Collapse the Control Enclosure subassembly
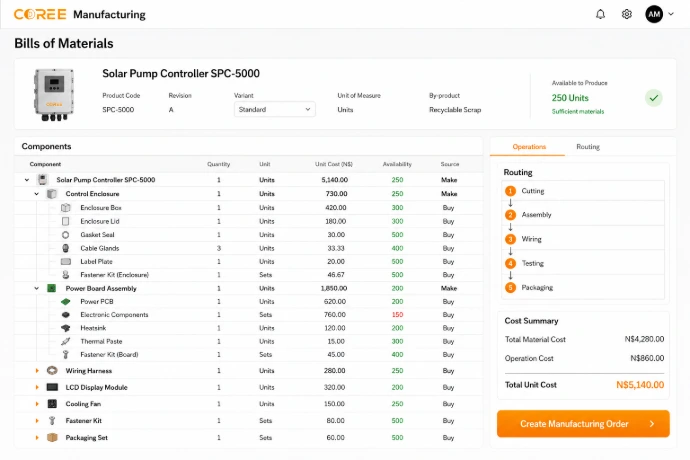 coord(37,194)
